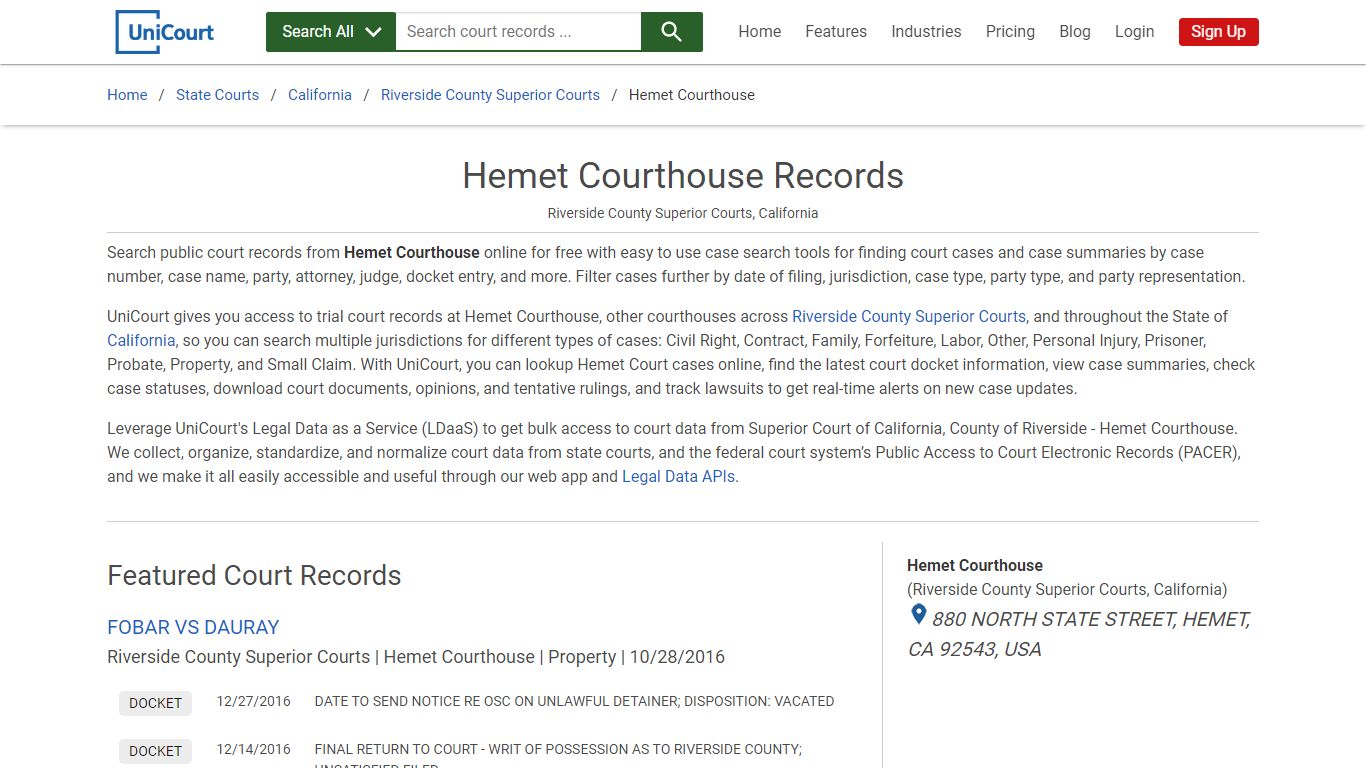Click the Hemet Courthouse Records heading
The height and width of the screenshot is (768, 1366).
tap(683, 176)
